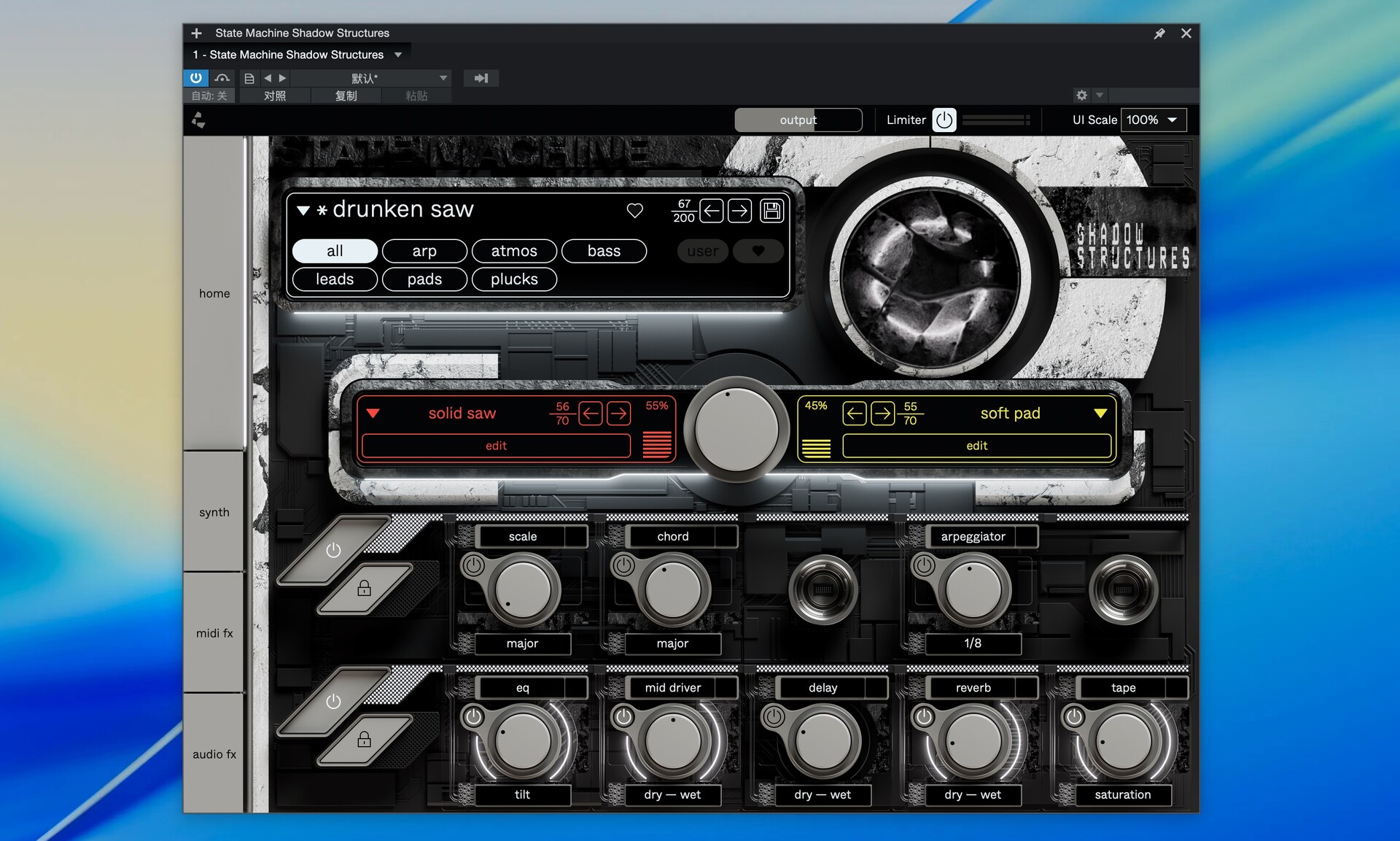
Task: Click the round button in the midi fx third slot
Action: coord(823,589)
